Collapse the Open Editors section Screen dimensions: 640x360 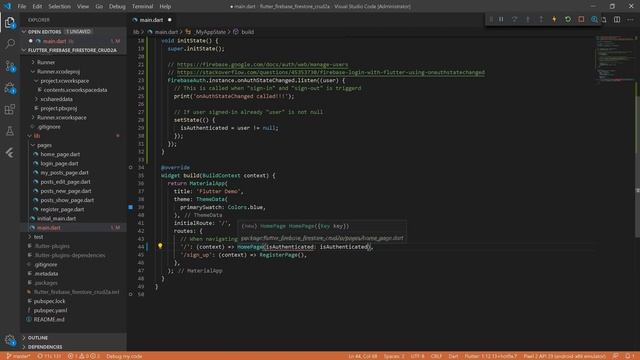pyautogui.click(x=73, y=31)
